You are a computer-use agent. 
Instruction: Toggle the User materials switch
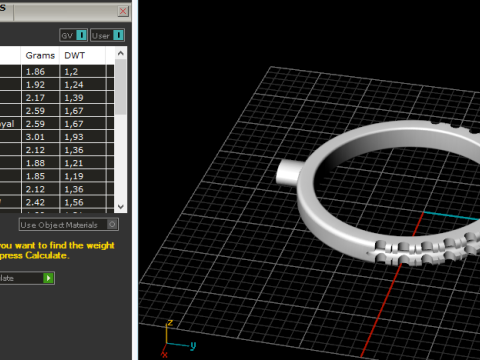[108, 35]
